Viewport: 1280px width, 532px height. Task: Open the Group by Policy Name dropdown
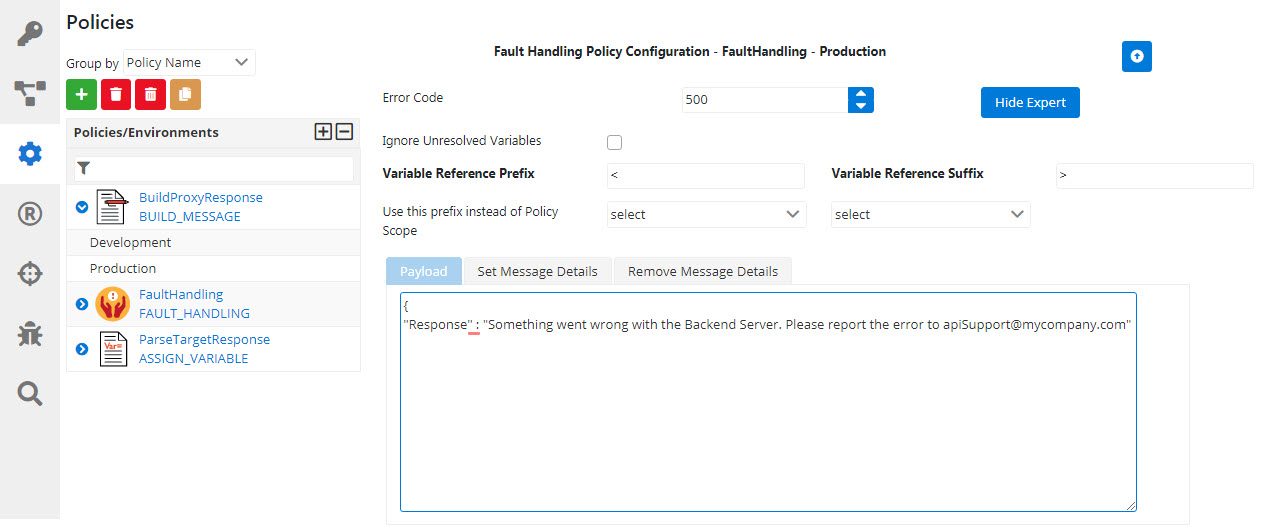tap(189, 62)
